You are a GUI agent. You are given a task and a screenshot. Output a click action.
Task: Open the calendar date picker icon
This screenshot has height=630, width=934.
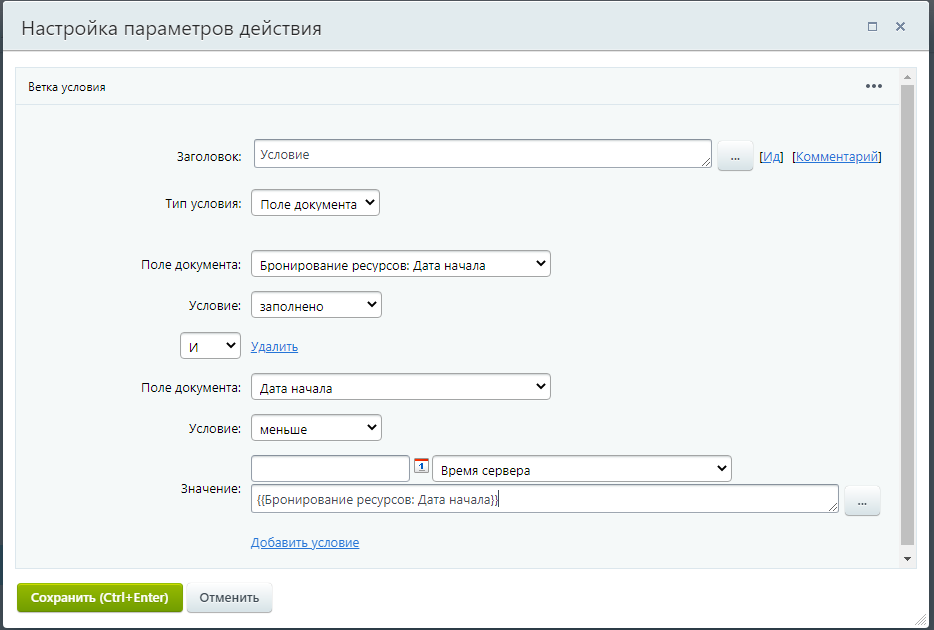pyautogui.click(x=421, y=466)
